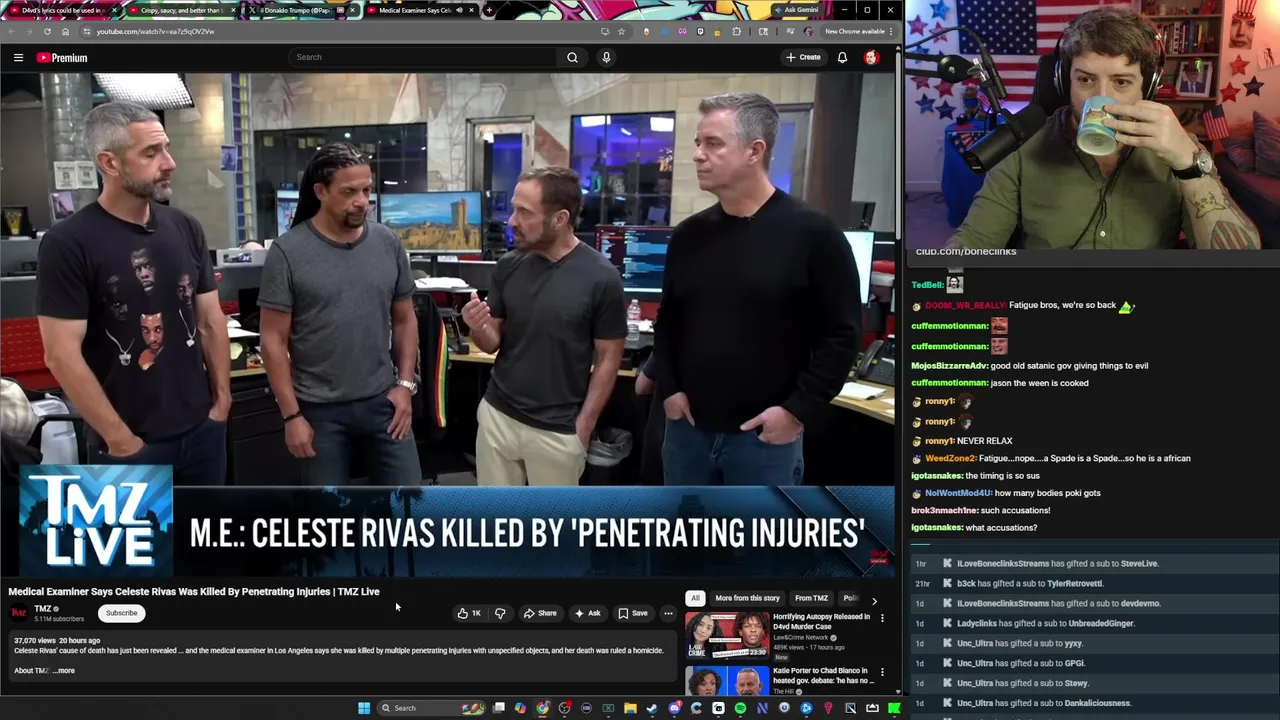Mute audio on Medical Examiner tab
1280x720 pixels.
tap(459, 10)
